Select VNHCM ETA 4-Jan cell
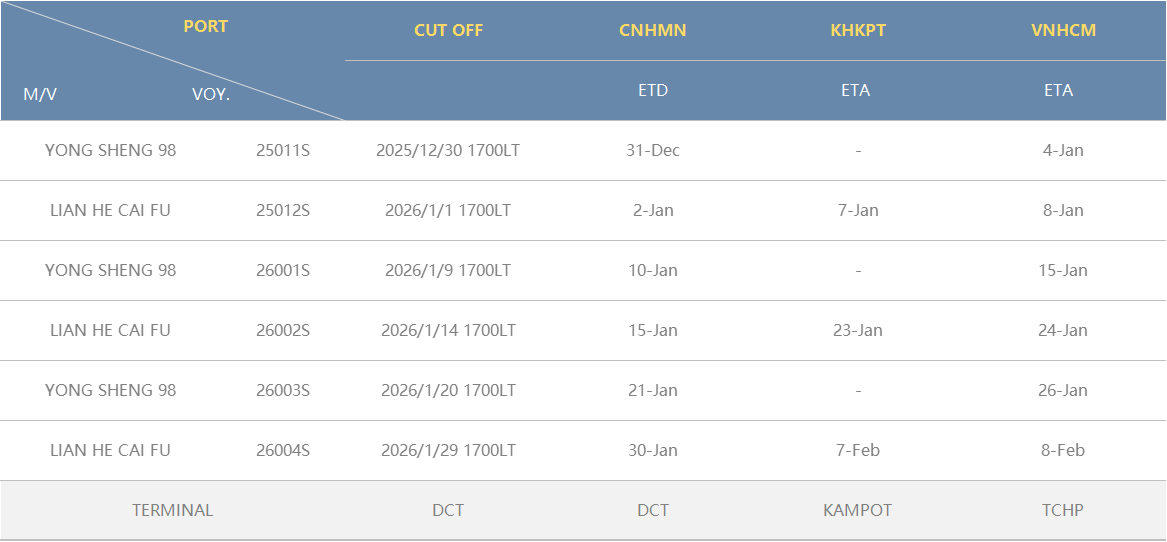 1063,151
